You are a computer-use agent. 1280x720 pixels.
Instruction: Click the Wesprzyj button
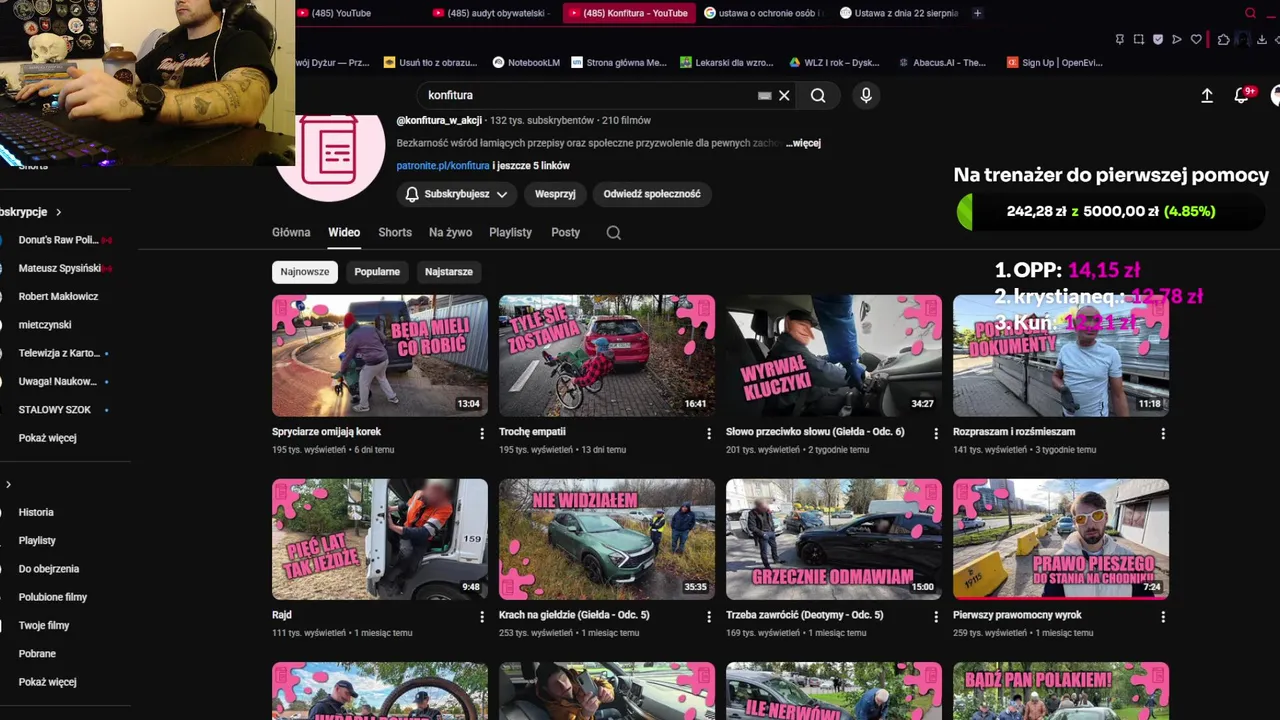click(555, 194)
